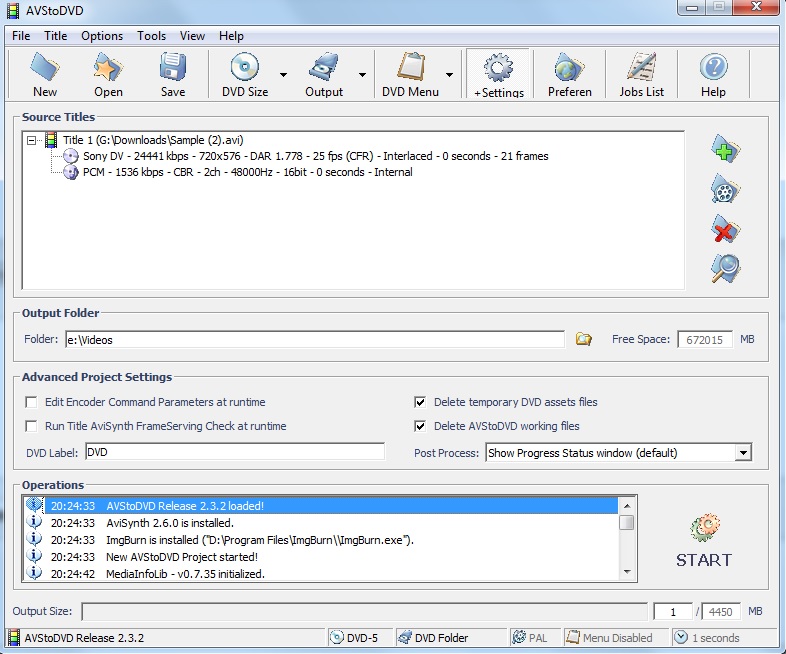Open the Jobs List

(641, 75)
